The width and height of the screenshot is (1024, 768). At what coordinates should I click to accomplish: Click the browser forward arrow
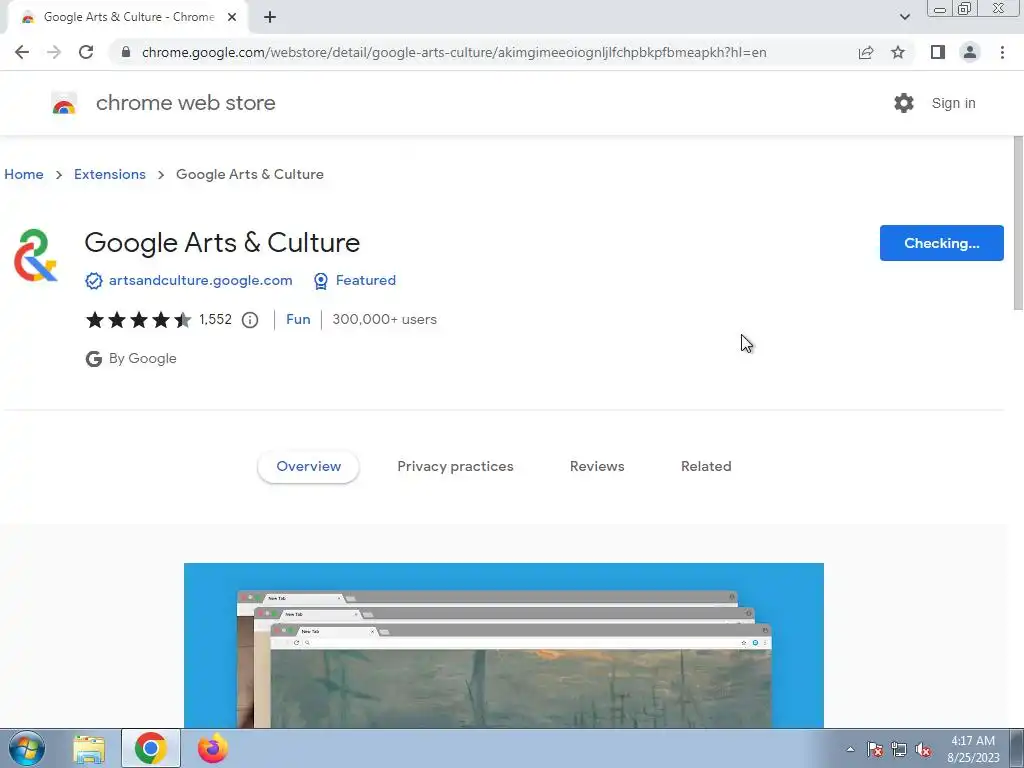pos(54,52)
